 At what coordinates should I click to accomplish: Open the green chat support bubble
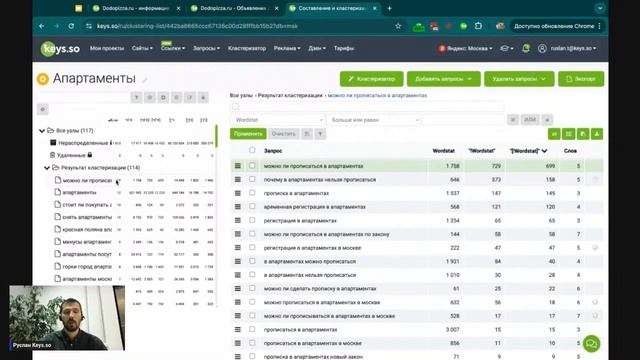click(x=591, y=344)
